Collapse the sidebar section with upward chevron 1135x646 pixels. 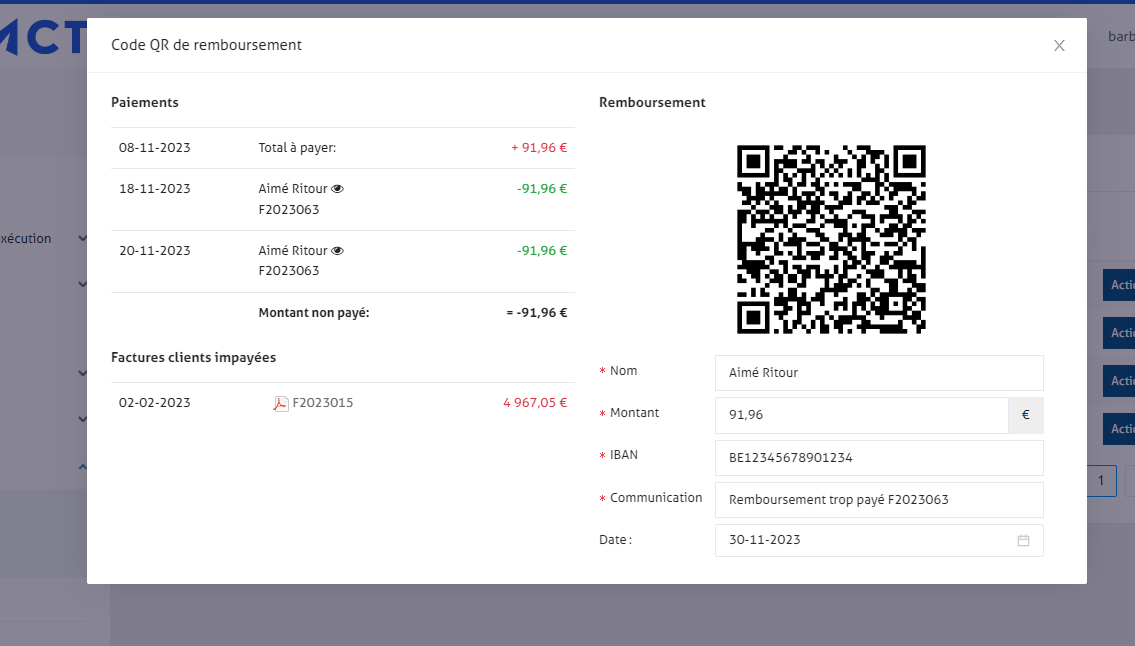[82, 466]
